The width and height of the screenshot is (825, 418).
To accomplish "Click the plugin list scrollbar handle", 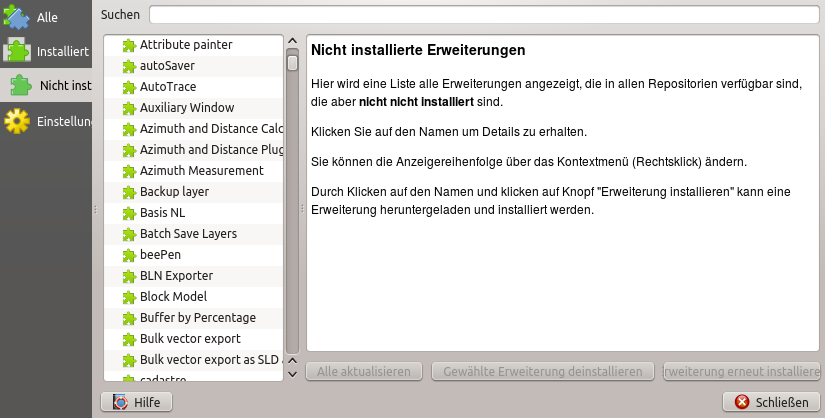I will (292, 62).
